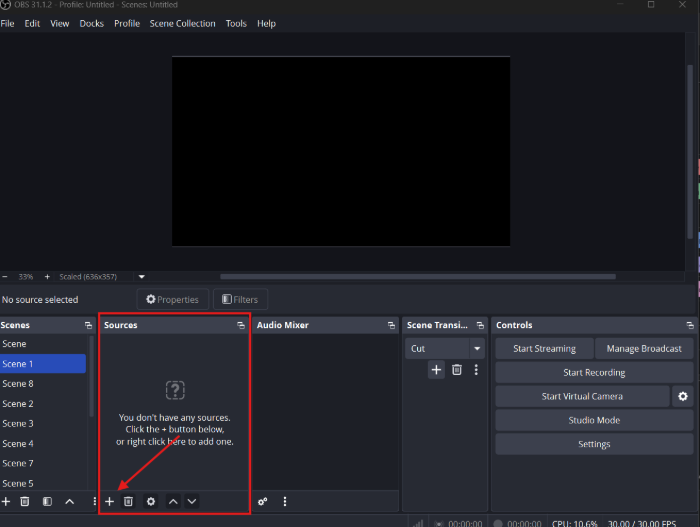Image resolution: width=700 pixels, height=527 pixels.
Task: Open the Scene Collection menu
Action: click(x=182, y=23)
